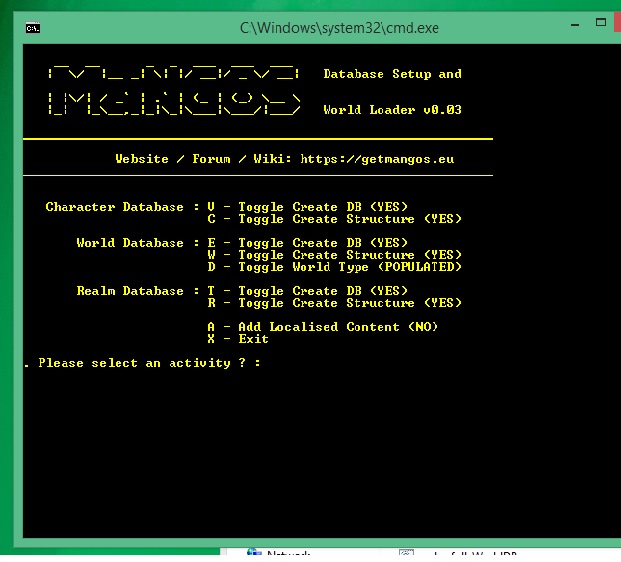This screenshot has height=562, width=621.
Task: Click 'E - Toggle Create DB (YES)' line
Action: tap(307, 243)
